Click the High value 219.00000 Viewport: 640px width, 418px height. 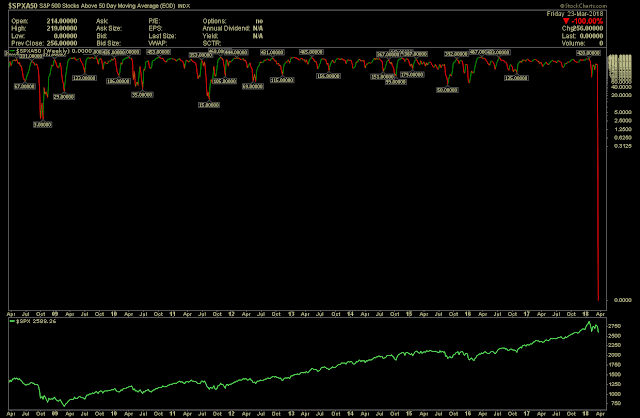(x=62, y=28)
